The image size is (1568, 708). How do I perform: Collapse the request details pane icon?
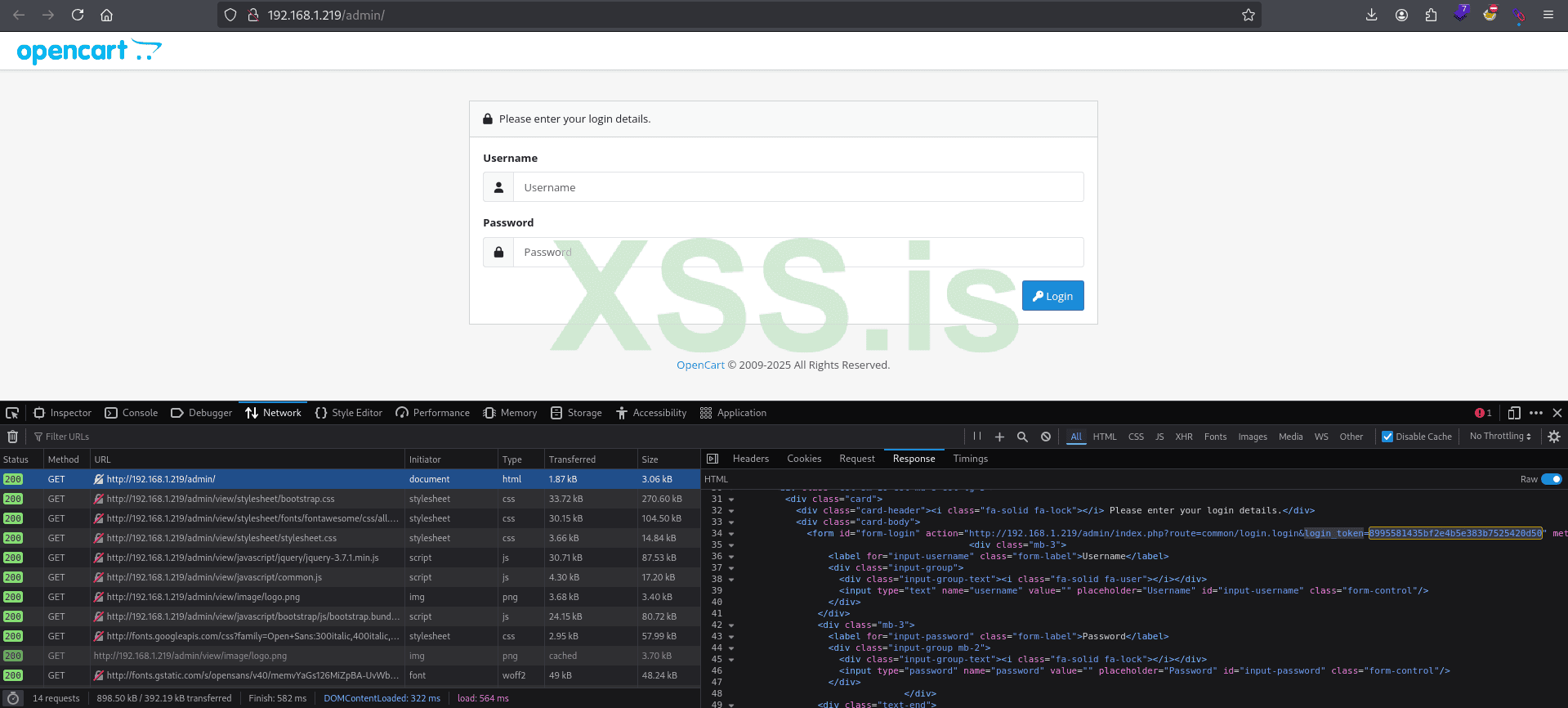click(x=713, y=459)
